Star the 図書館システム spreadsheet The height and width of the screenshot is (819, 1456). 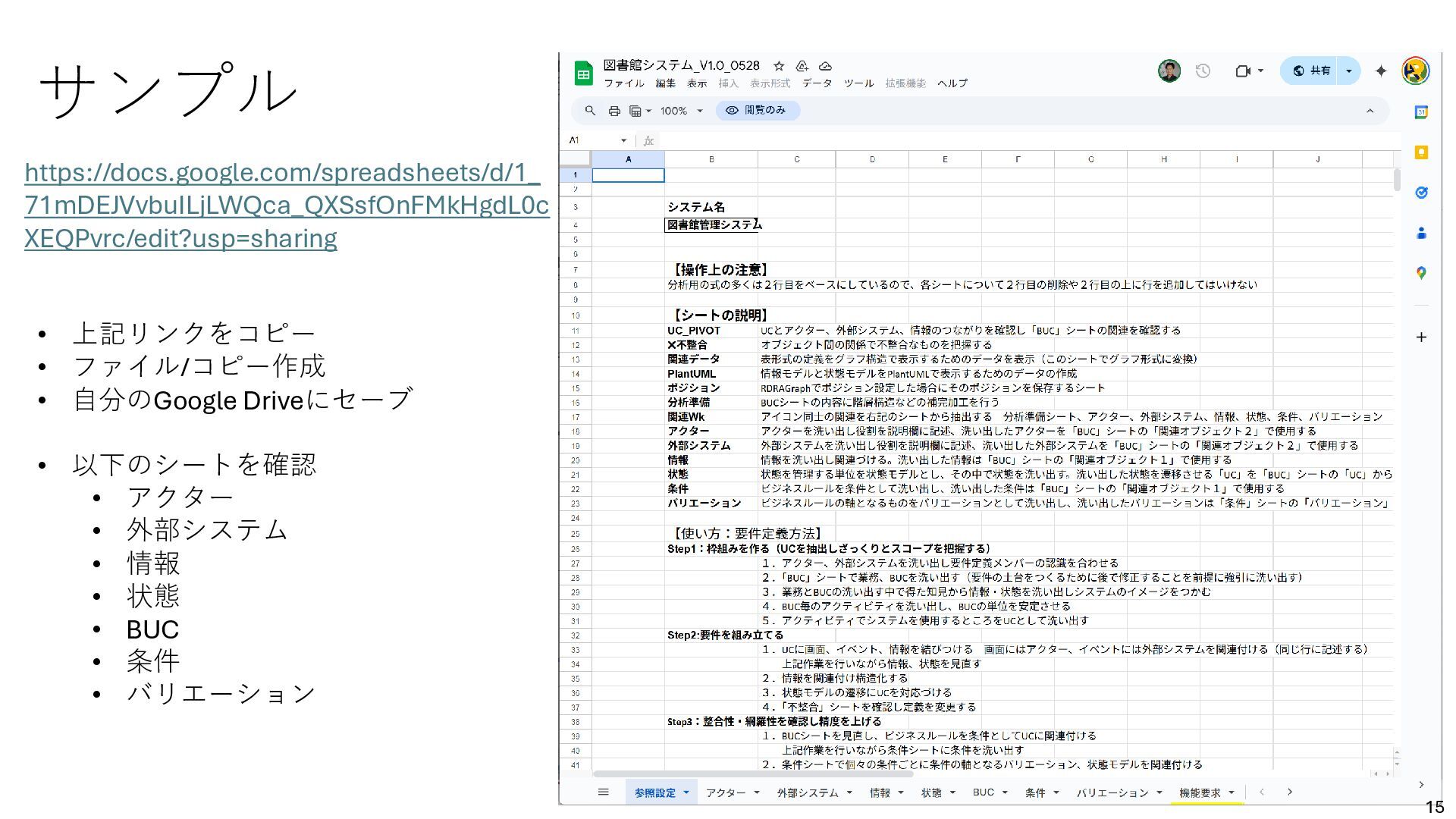click(779, 66)
